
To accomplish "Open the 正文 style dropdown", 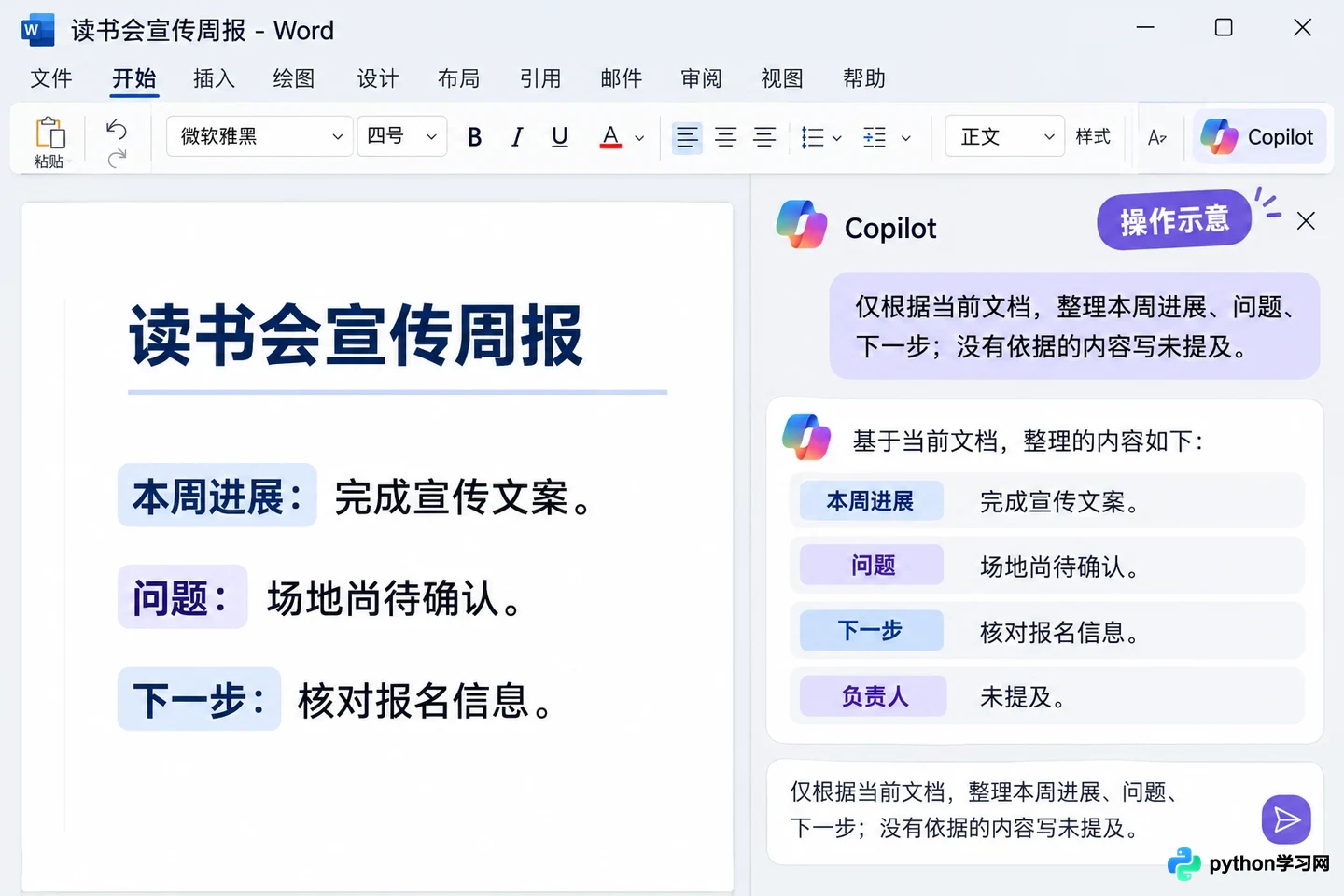I will (1004, 136).
